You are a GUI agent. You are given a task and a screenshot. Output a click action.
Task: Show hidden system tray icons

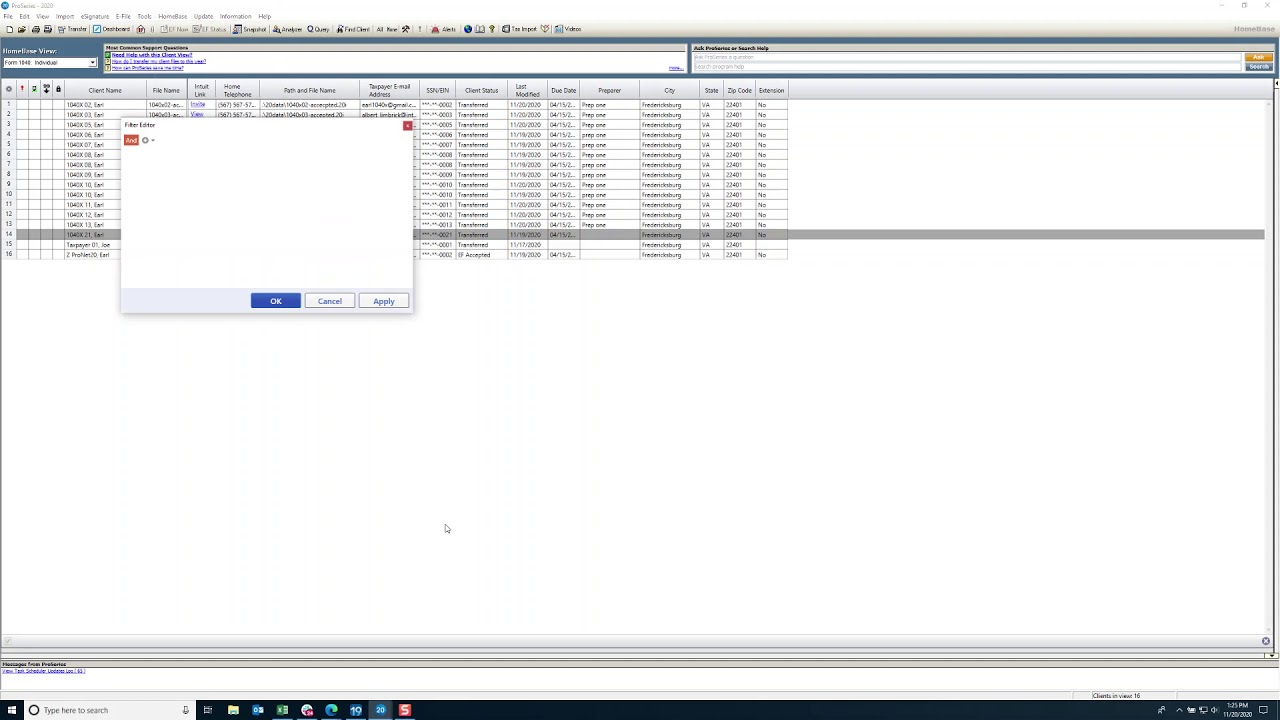tap(1179, 710)
